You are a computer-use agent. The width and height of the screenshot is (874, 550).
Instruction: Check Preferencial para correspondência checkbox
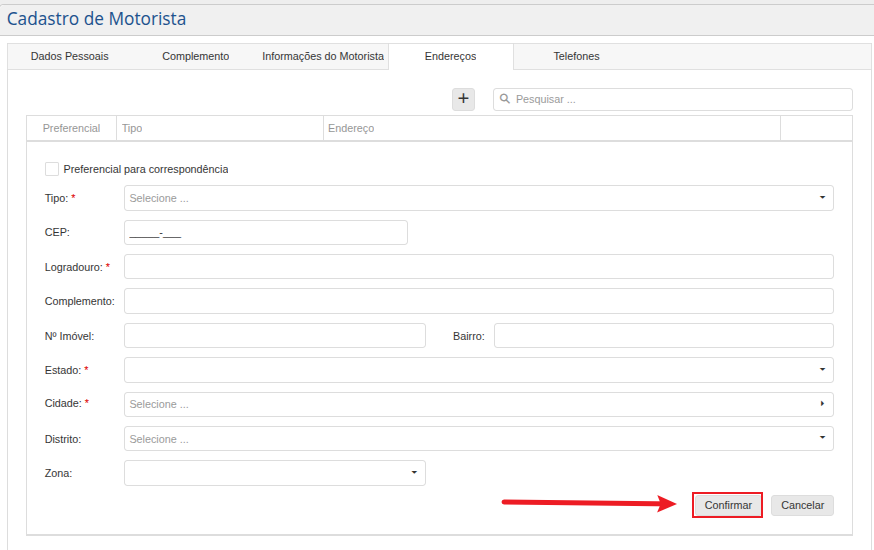point(52,169)
